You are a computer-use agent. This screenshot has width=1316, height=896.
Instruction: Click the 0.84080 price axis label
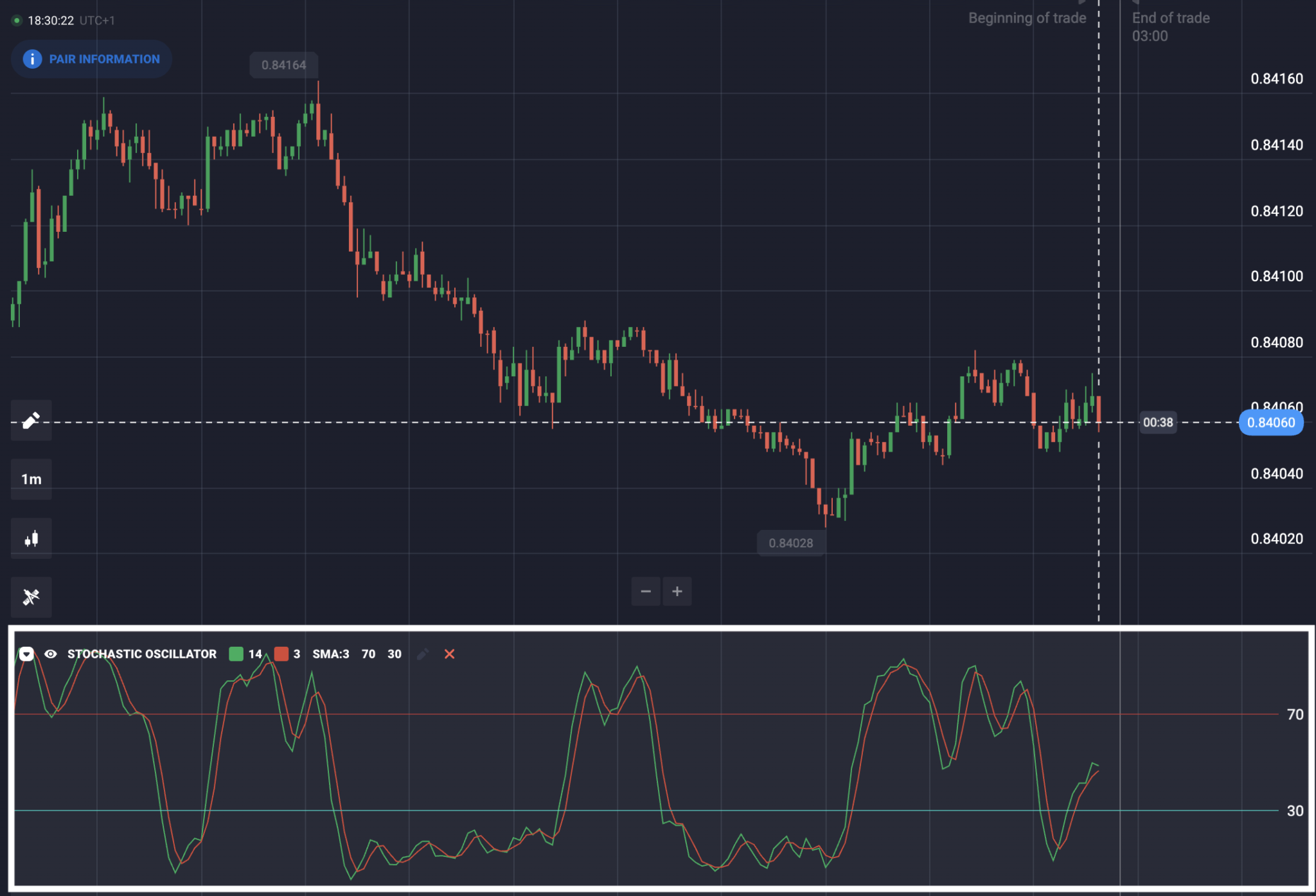(1277, 342)
